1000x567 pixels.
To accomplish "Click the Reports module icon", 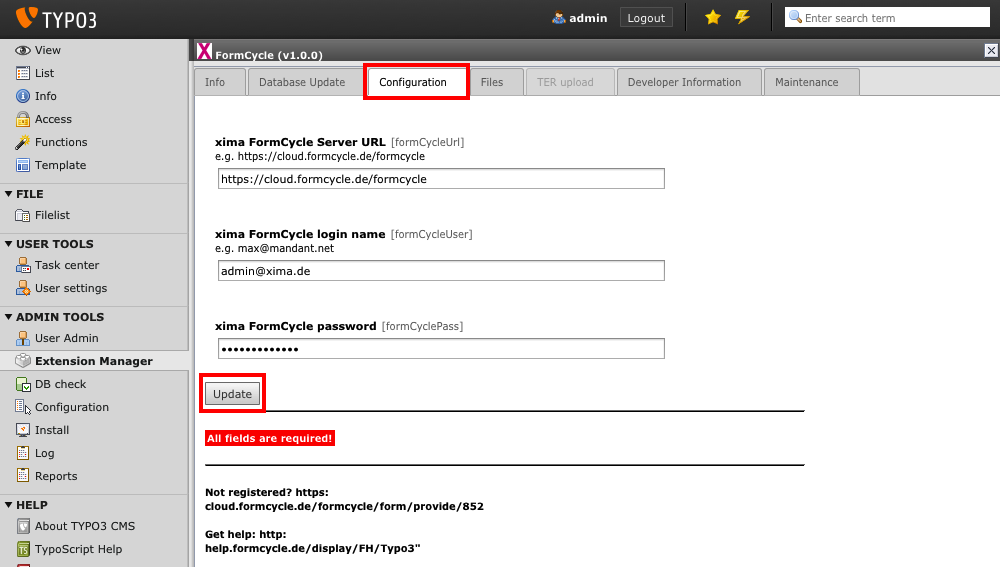I will click(23, 476).
